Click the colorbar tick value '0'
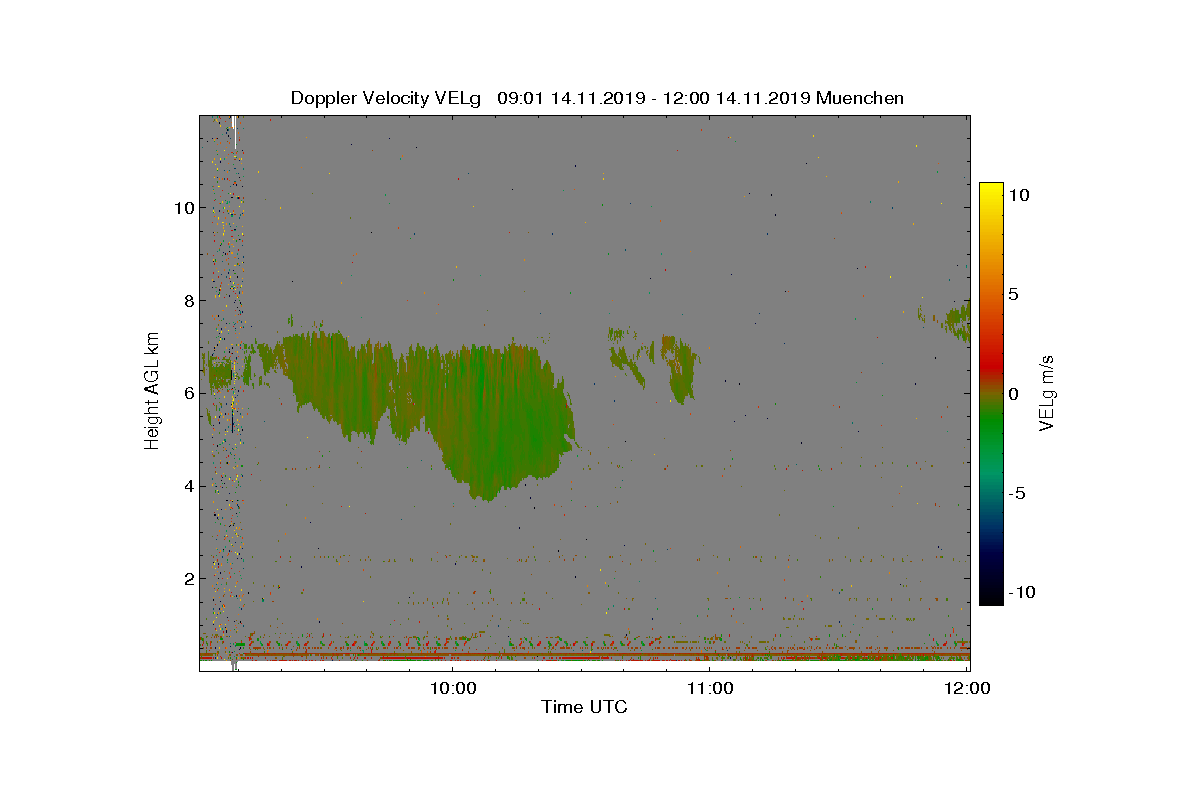1200x800 pixels. (x=1014, y=393)
